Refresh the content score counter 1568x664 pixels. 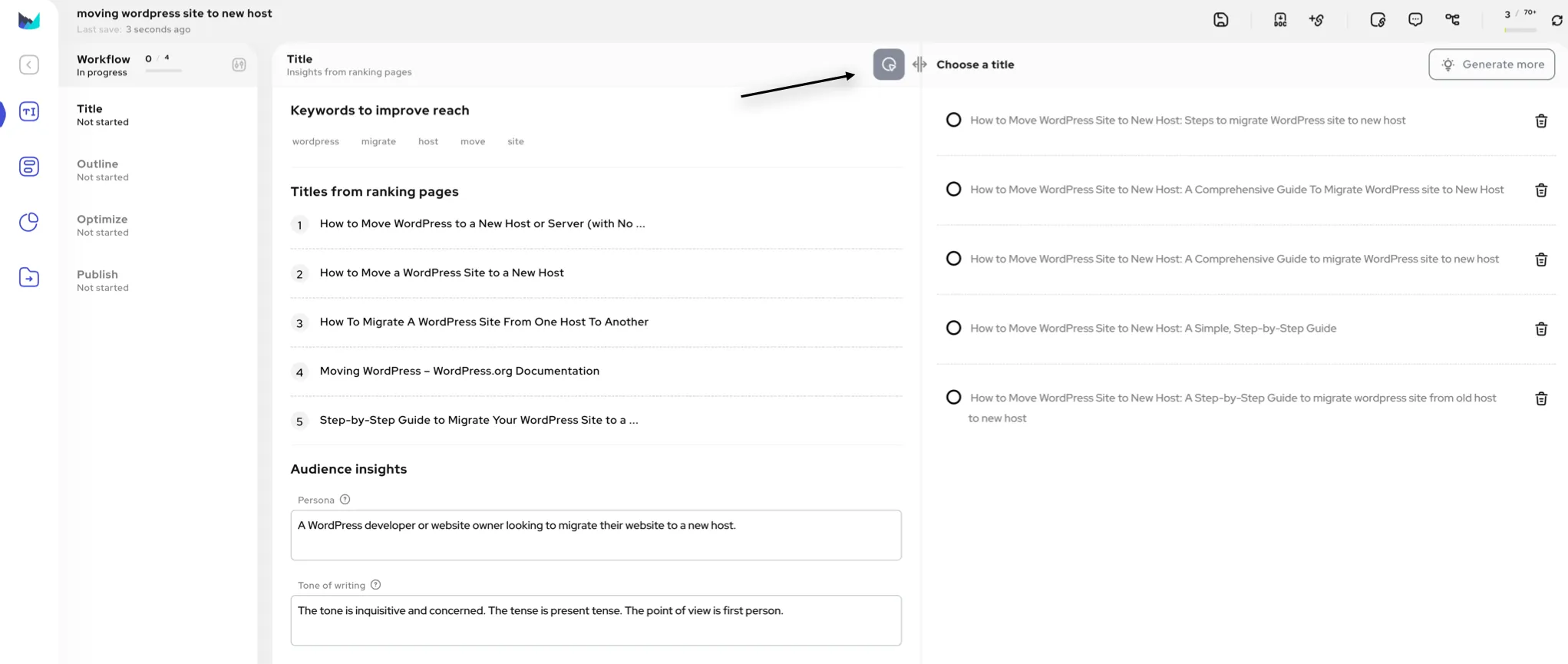pos(1556,21)
